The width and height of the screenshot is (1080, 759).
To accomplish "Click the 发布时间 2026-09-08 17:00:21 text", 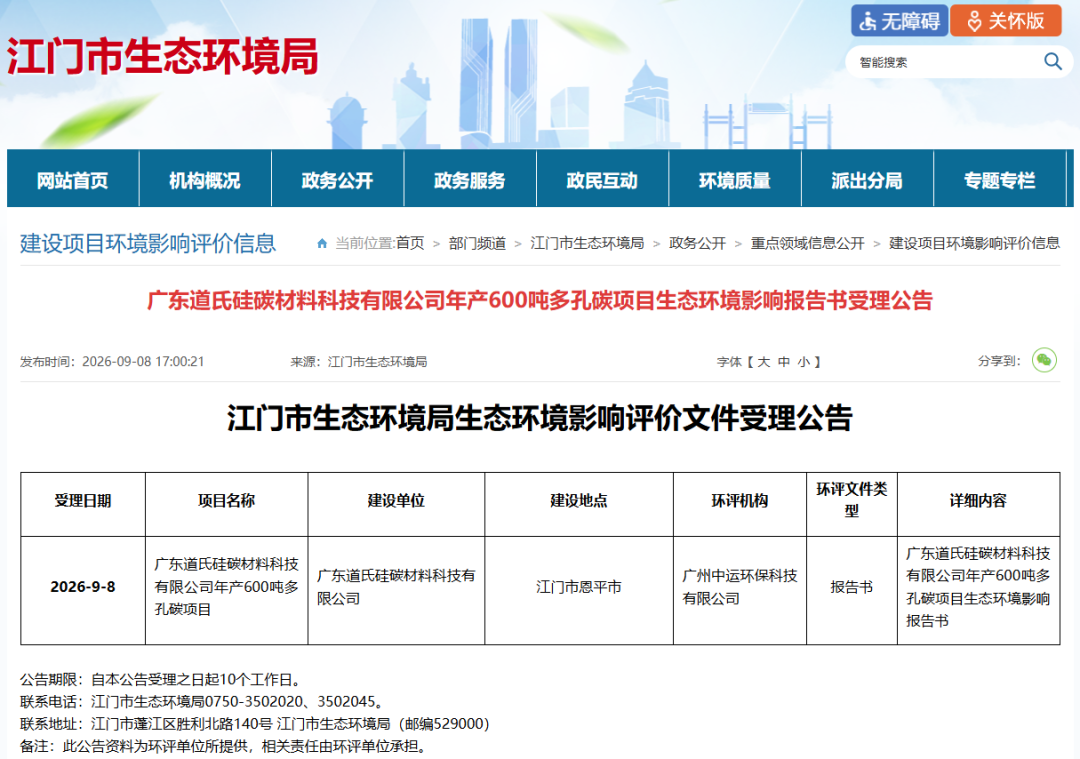I will click(x=112, y=362).
